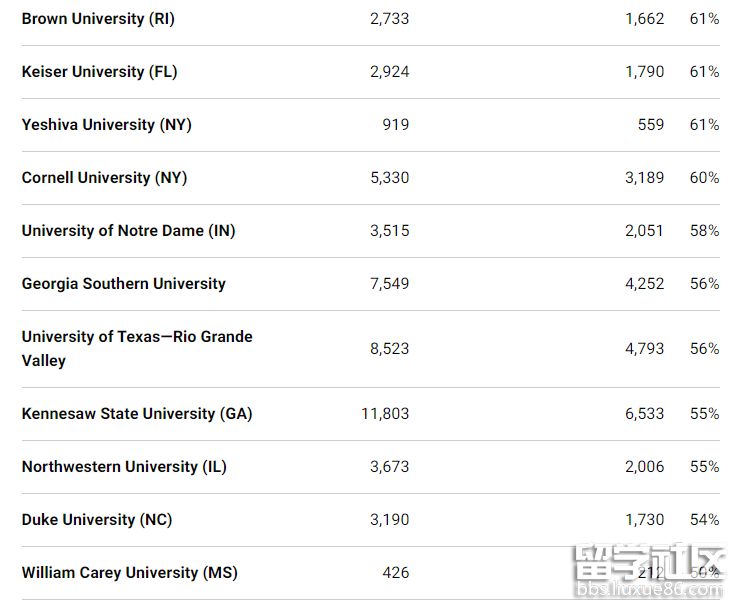
Task: Select University of Texas—Rio Grande Valley
Action: click(x=137, y=348)
